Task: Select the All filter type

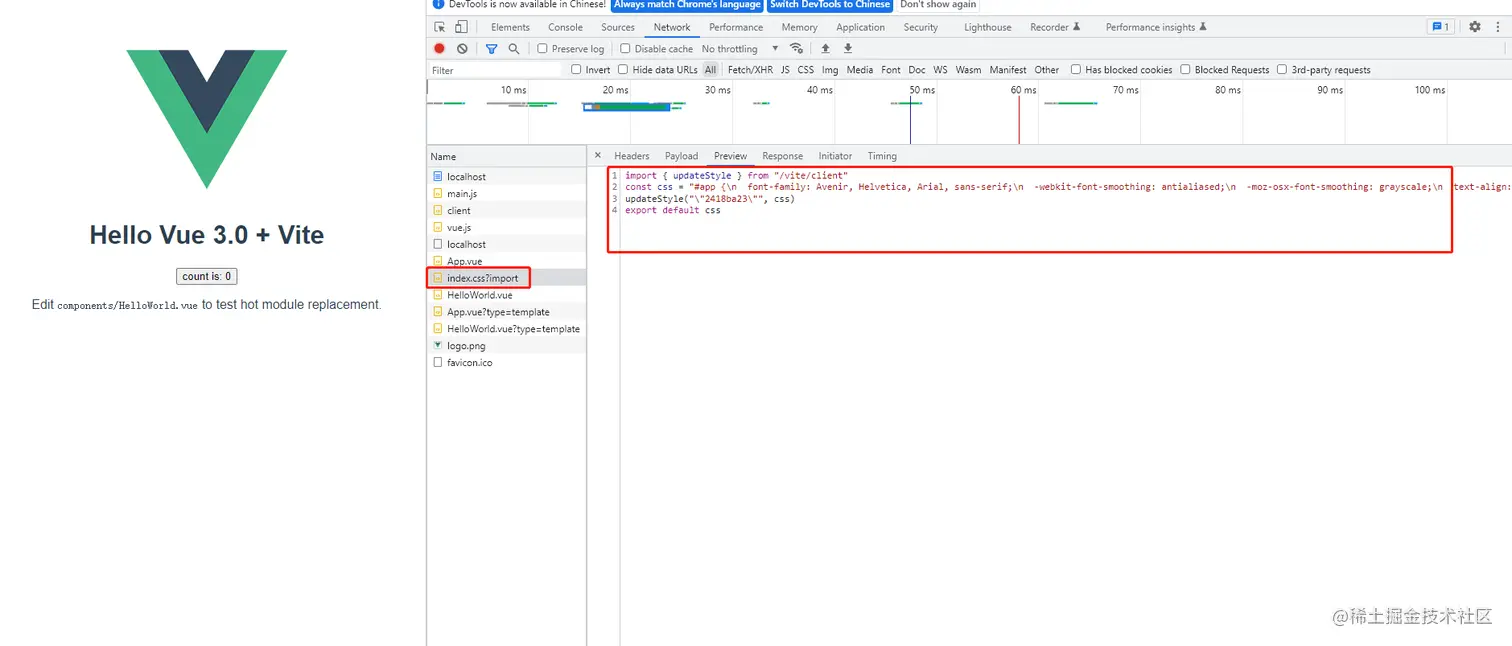Action: (x=710, y=69)
